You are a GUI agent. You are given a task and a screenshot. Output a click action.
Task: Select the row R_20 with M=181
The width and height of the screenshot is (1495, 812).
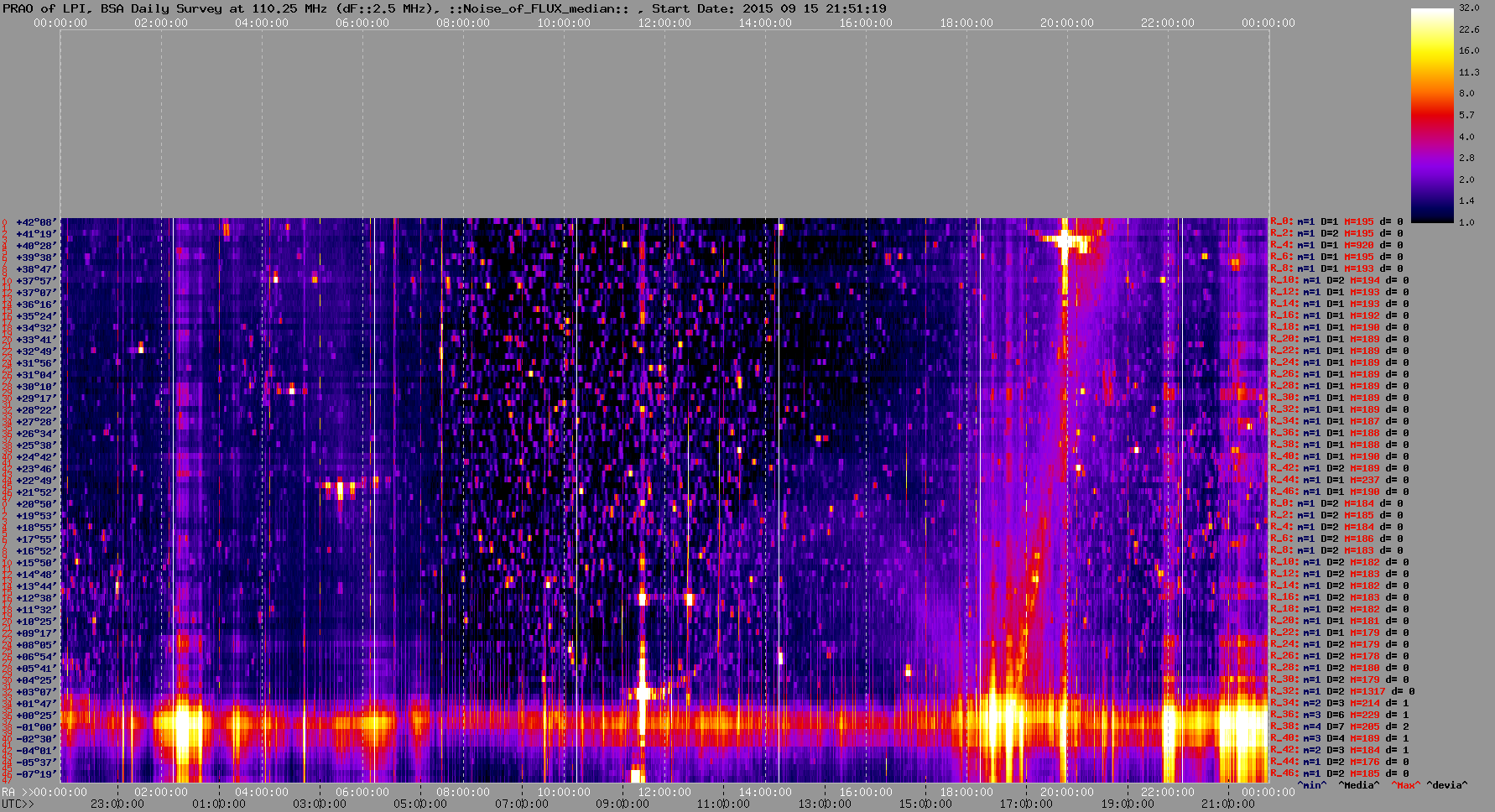[1340, 621]
